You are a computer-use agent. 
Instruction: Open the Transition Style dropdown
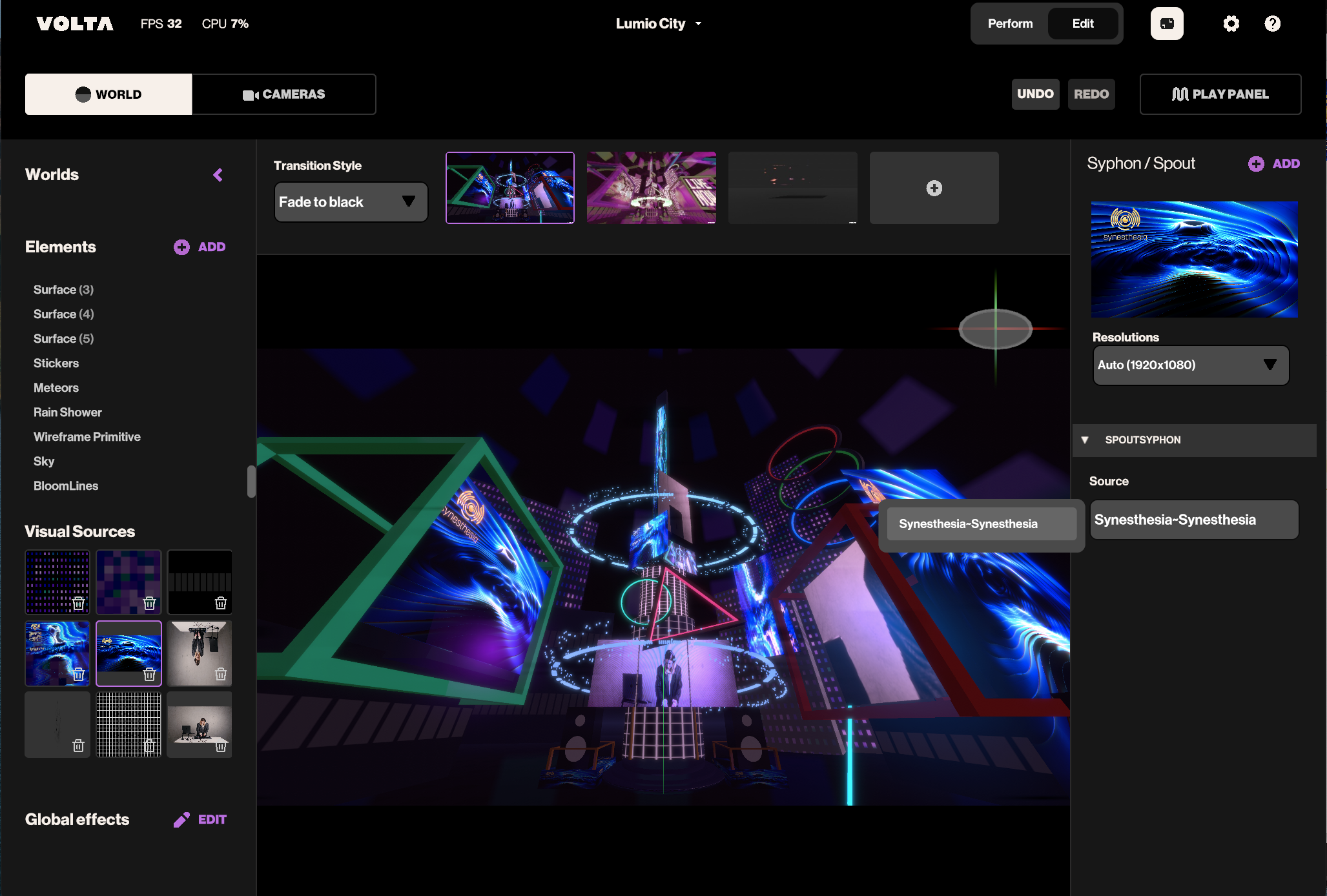point(351,202)
